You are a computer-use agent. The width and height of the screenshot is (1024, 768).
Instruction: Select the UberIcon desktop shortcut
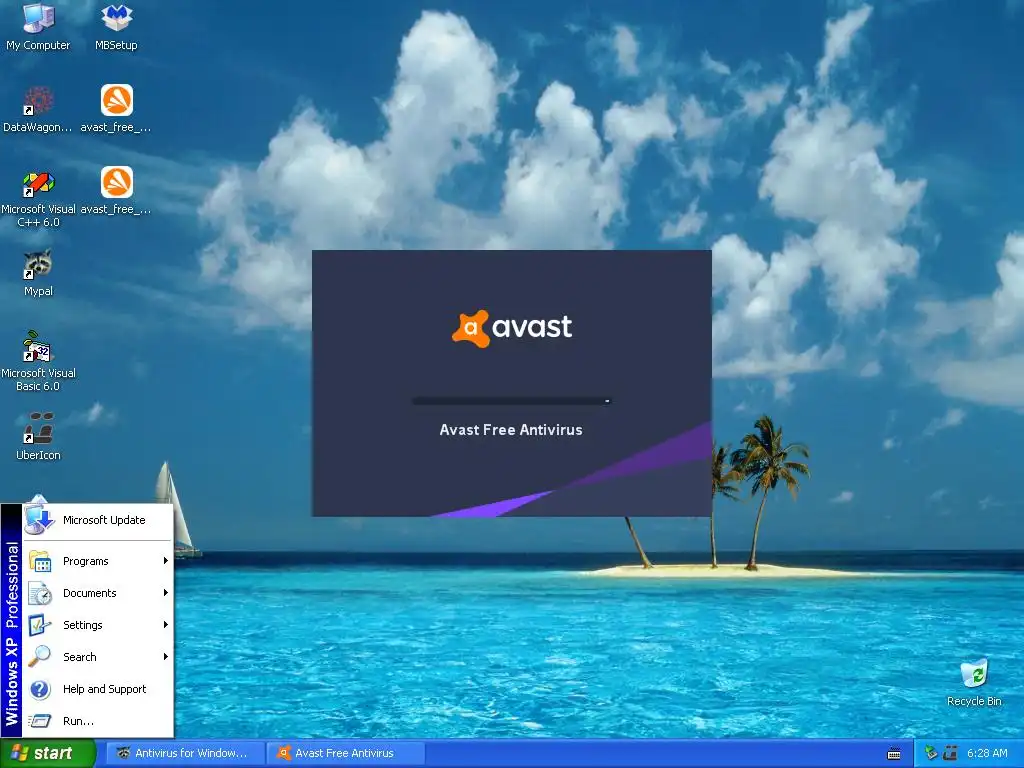38,436
